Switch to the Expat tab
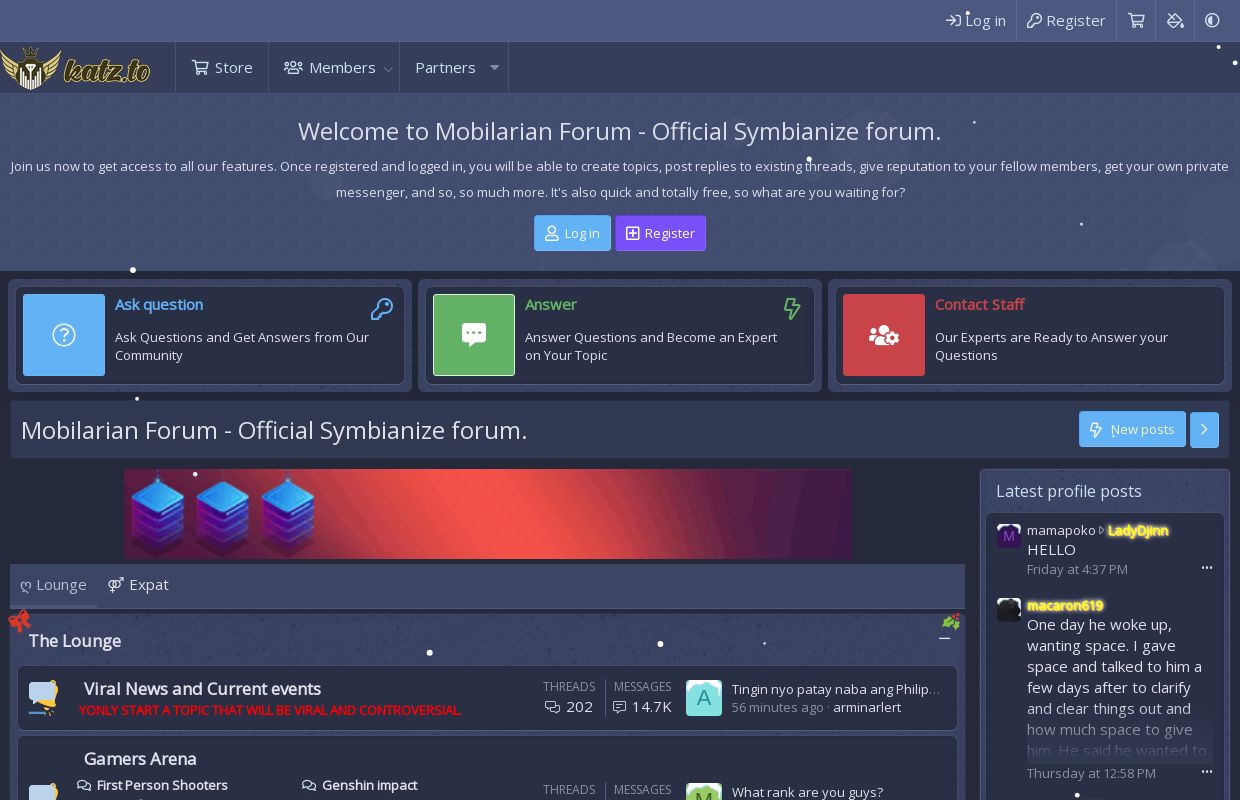Viewport: 1240px width, 800px height. 138,584
